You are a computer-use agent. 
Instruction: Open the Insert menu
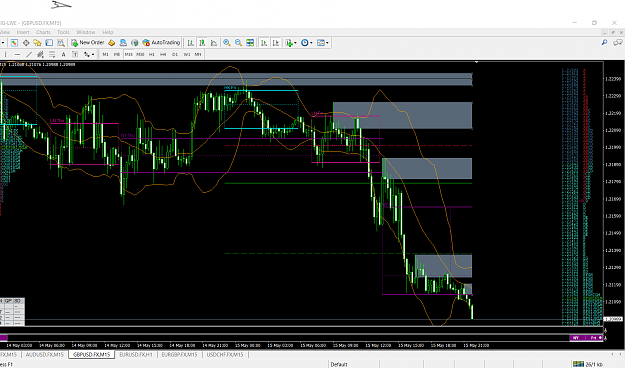(23, 32)
